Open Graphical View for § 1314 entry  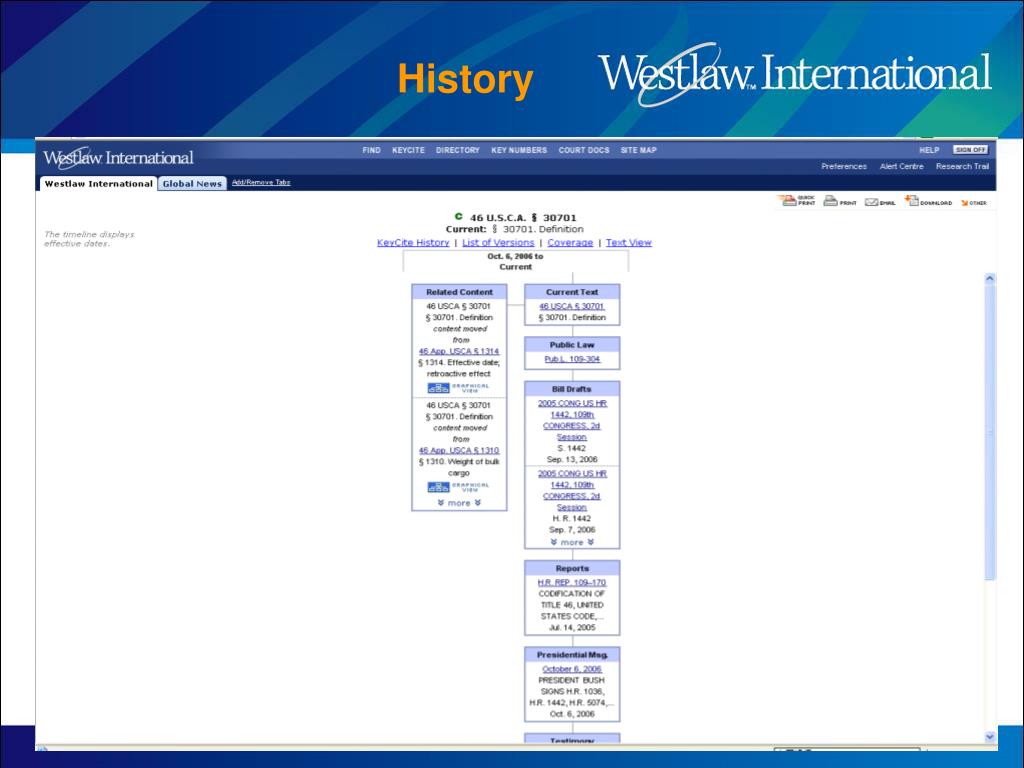click(x=458, y=388)
